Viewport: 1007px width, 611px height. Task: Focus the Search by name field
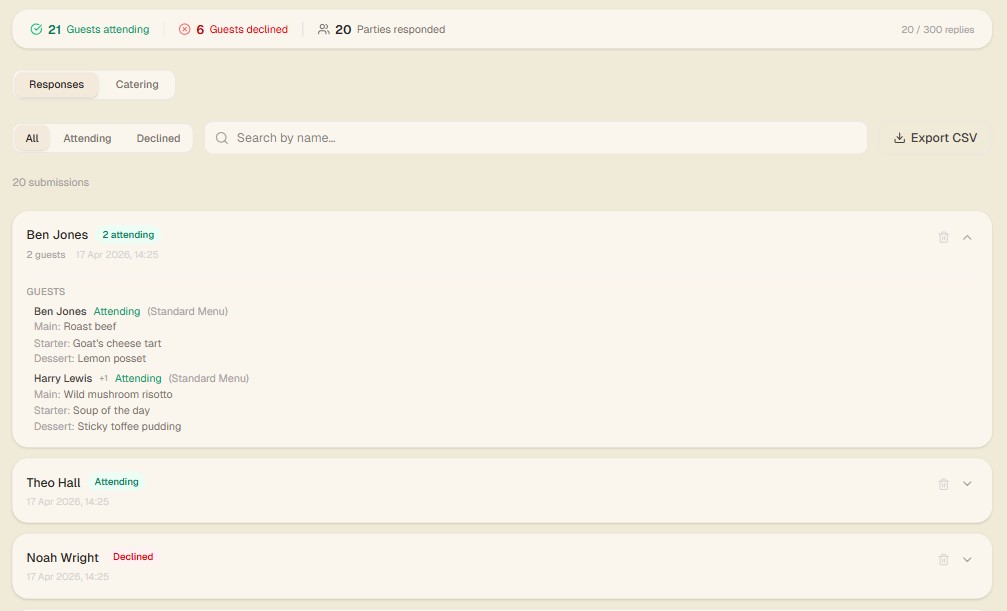[x=540, y=138]
